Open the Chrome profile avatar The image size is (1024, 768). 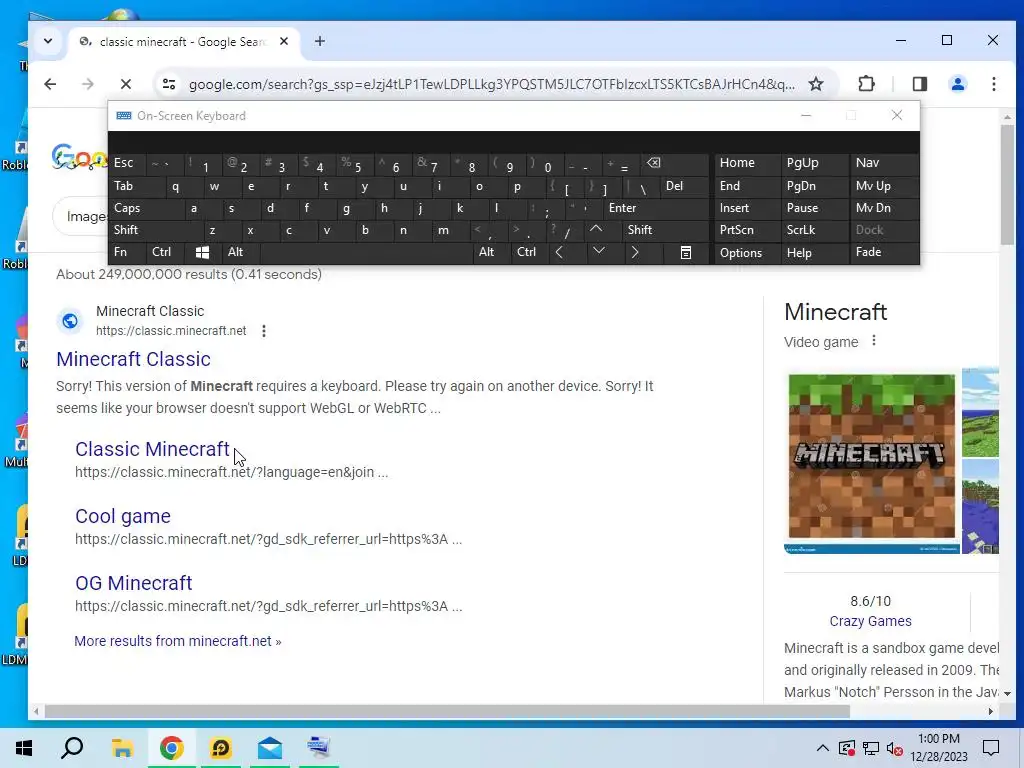click(x=957, y=84)
